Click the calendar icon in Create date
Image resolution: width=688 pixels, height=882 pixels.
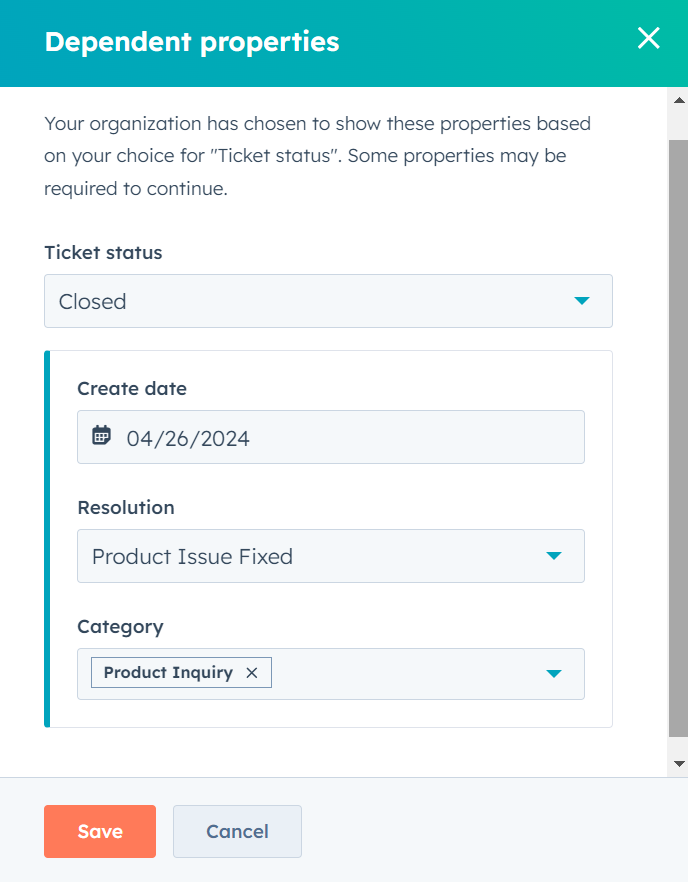coord(101,436)
